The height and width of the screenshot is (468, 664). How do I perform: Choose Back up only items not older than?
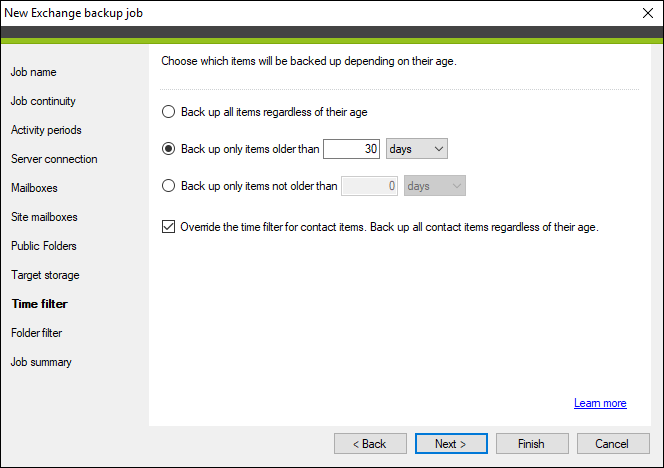click(x=169, y=186)
